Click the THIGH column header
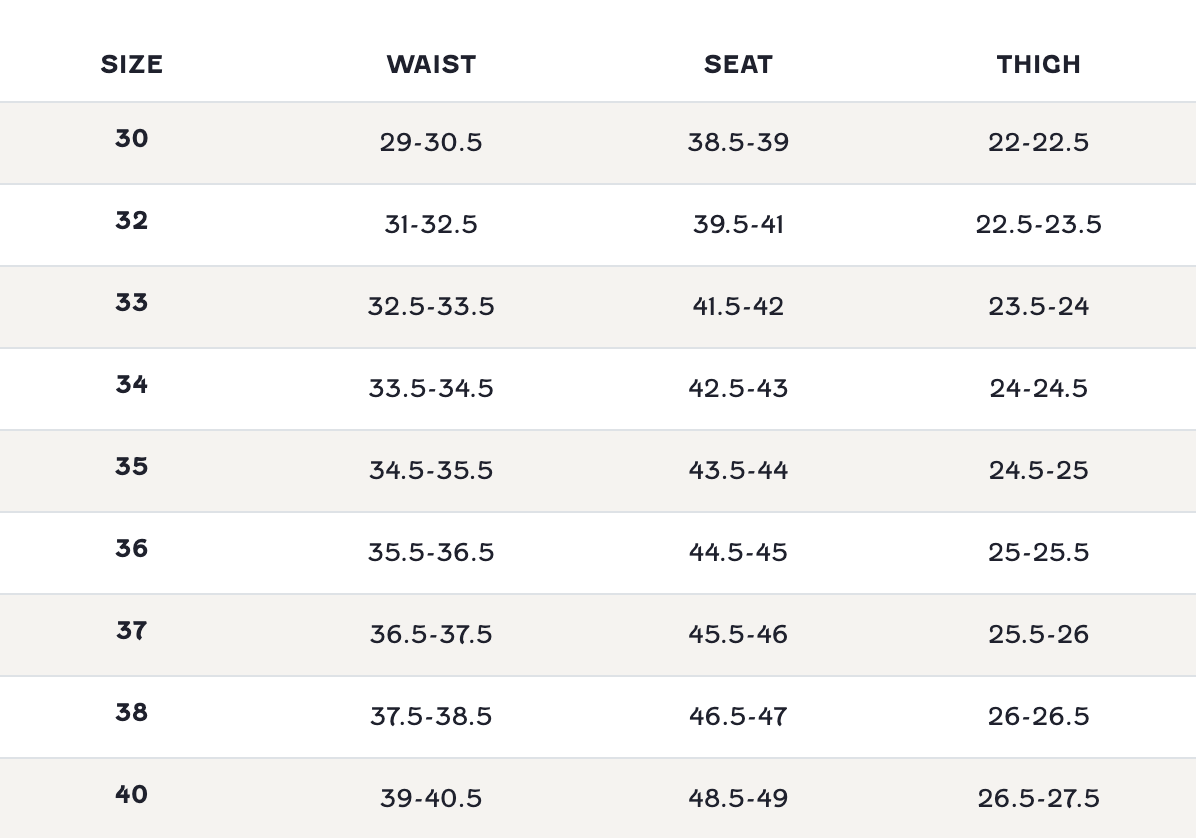The image size is (1196, 838). pyautogui.click(x=1038, y=65)
